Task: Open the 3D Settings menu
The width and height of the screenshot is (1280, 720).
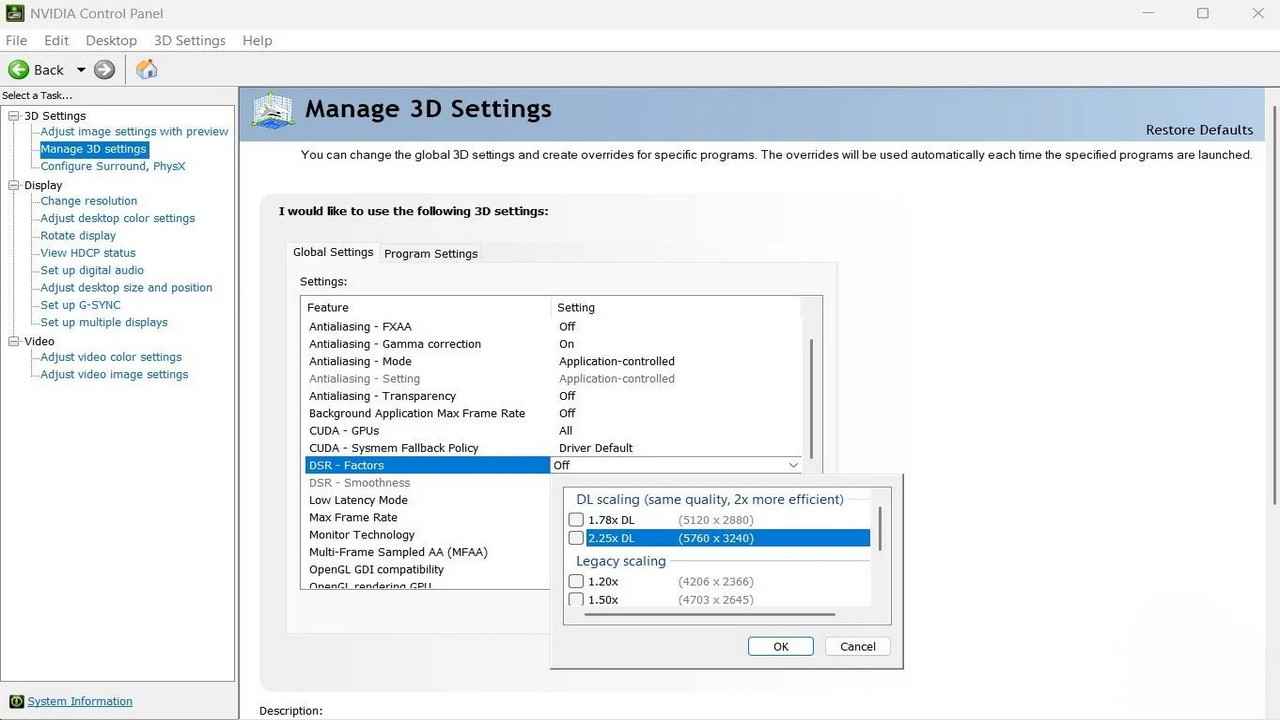Action: (x=189, y=40)
